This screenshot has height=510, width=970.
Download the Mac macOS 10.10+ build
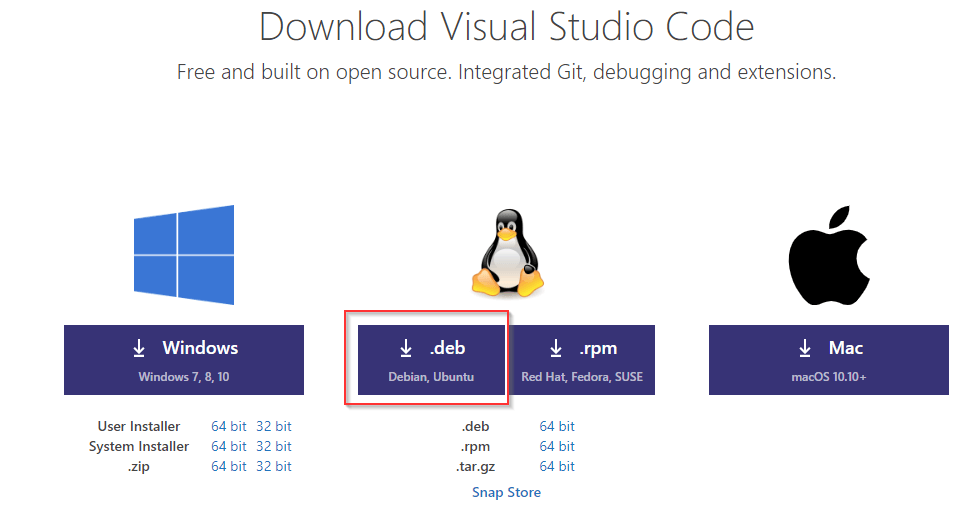tap(828, 360)
